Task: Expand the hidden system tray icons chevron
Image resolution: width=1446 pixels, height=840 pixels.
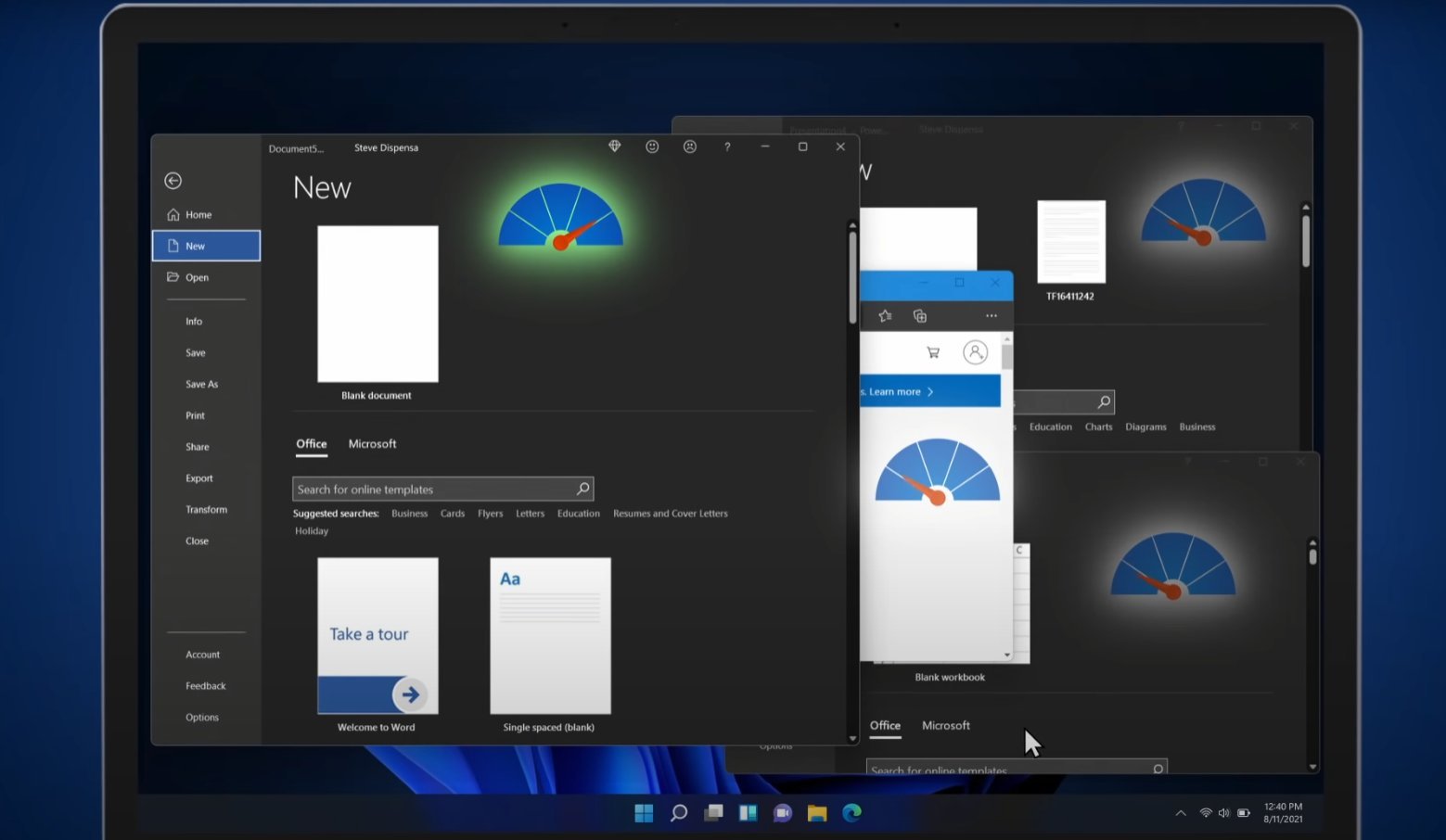Action: (1181, 813)
